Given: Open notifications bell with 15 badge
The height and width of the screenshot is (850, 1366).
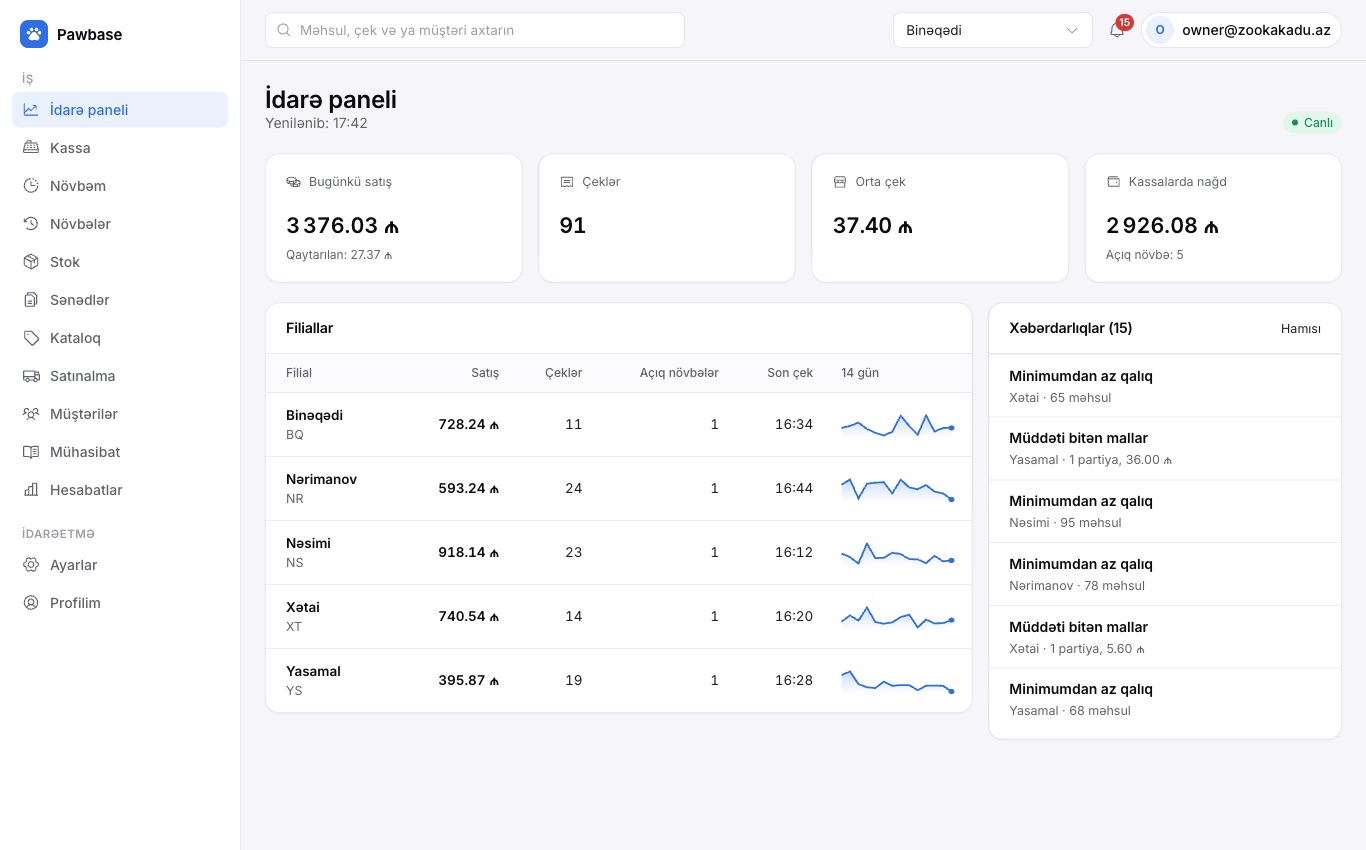Looking at the screenshot, I should click(1117, 30).
